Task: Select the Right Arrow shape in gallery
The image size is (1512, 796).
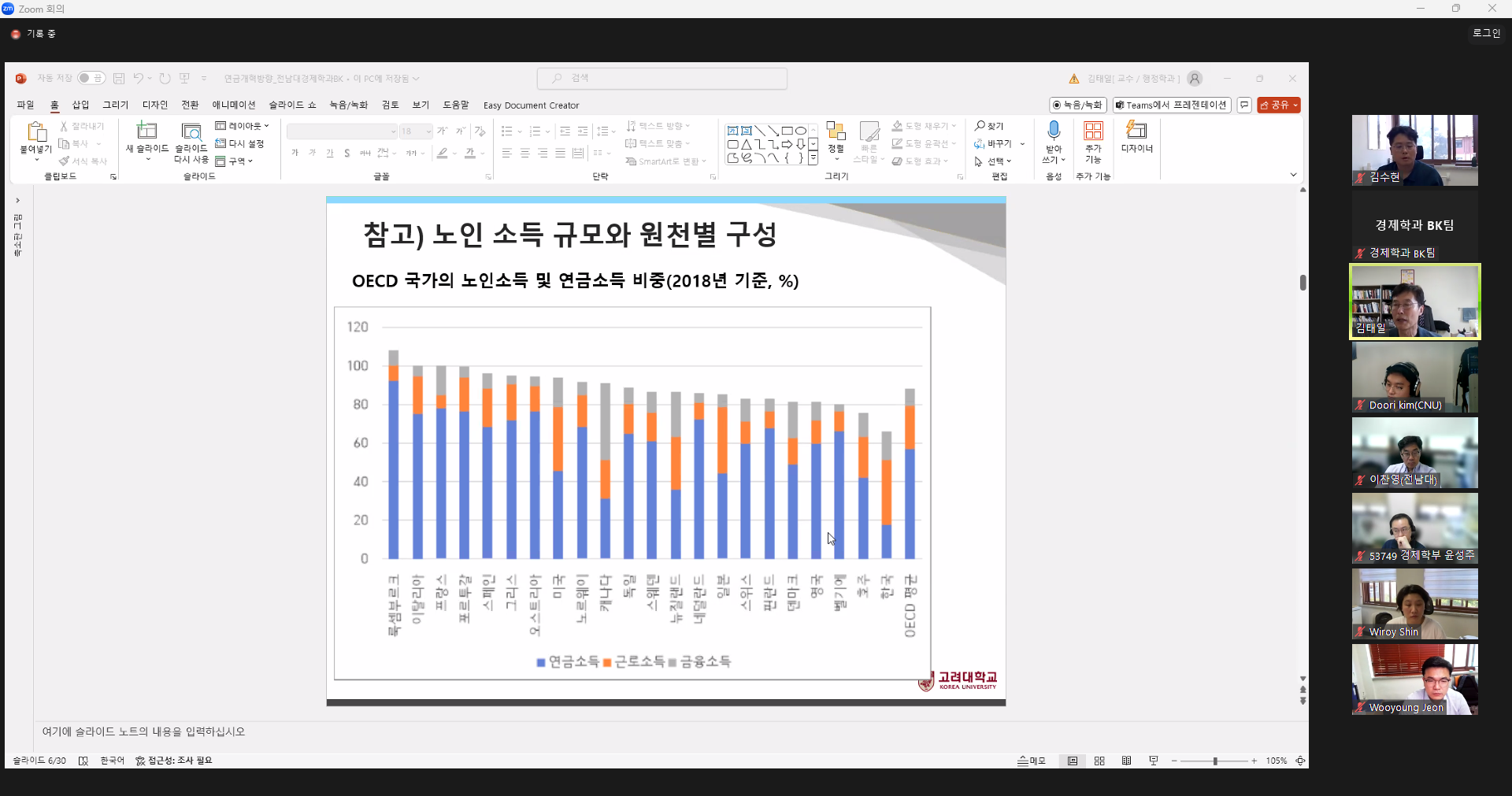Action: click(x=787, y=144)
